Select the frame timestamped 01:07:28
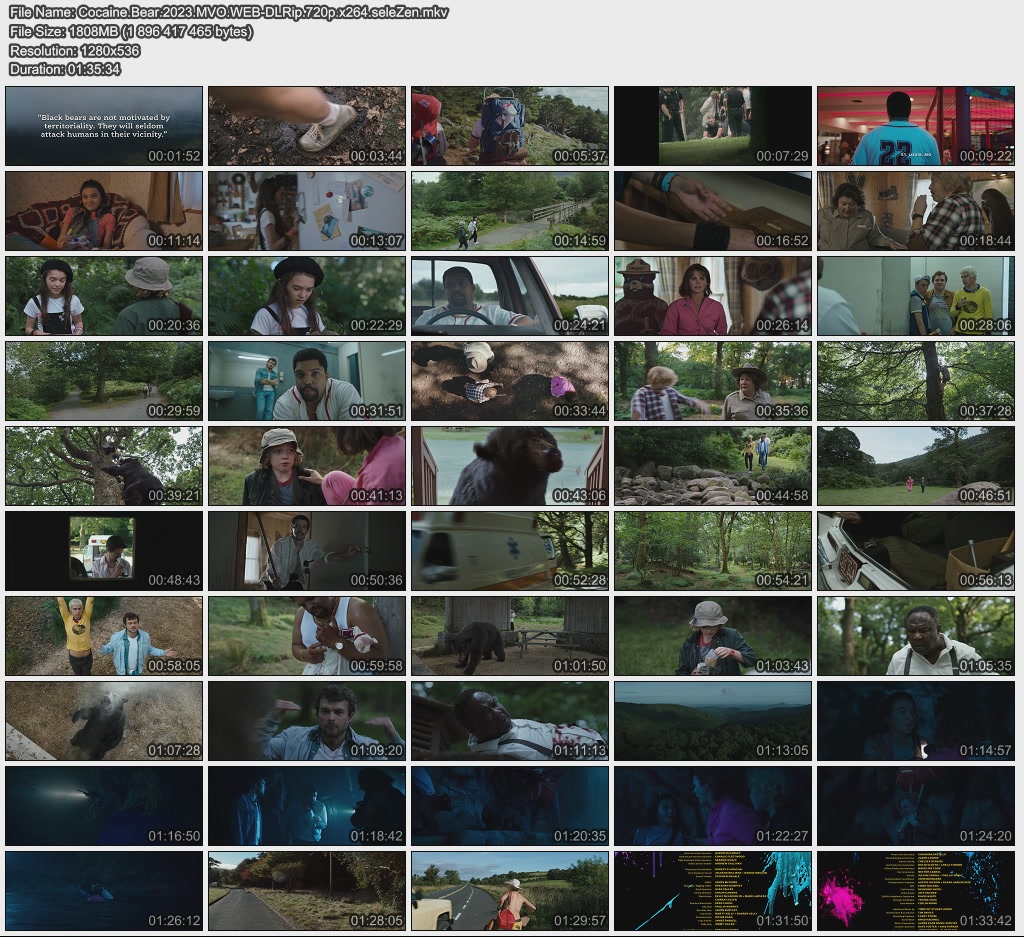 point(104,721)
